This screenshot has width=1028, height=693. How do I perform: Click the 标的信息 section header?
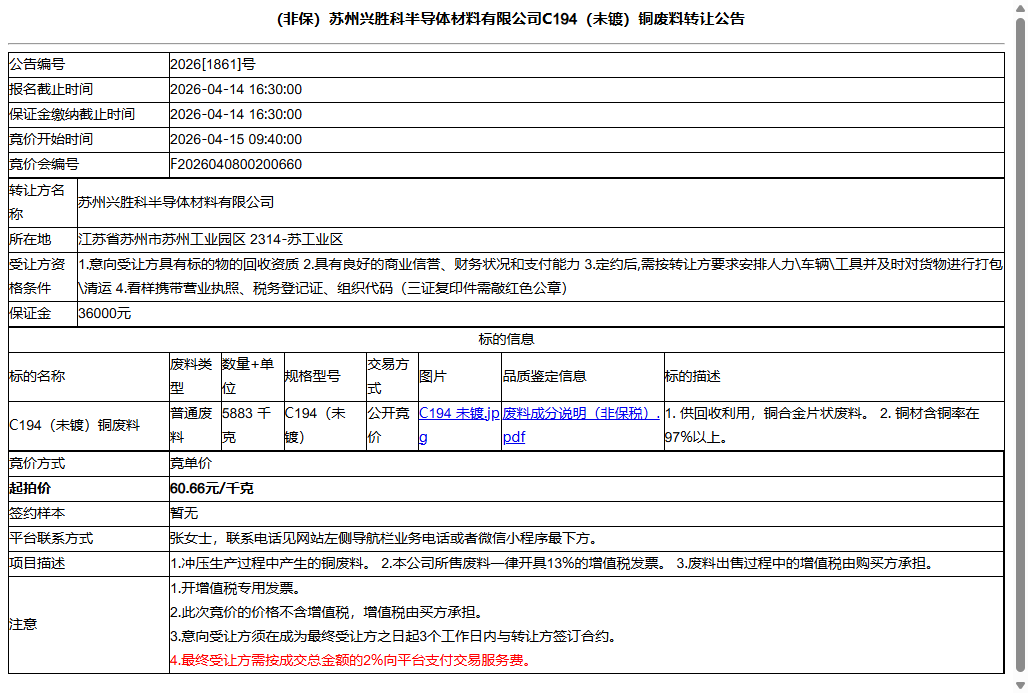pyautogui.click(x=506, y=340)
